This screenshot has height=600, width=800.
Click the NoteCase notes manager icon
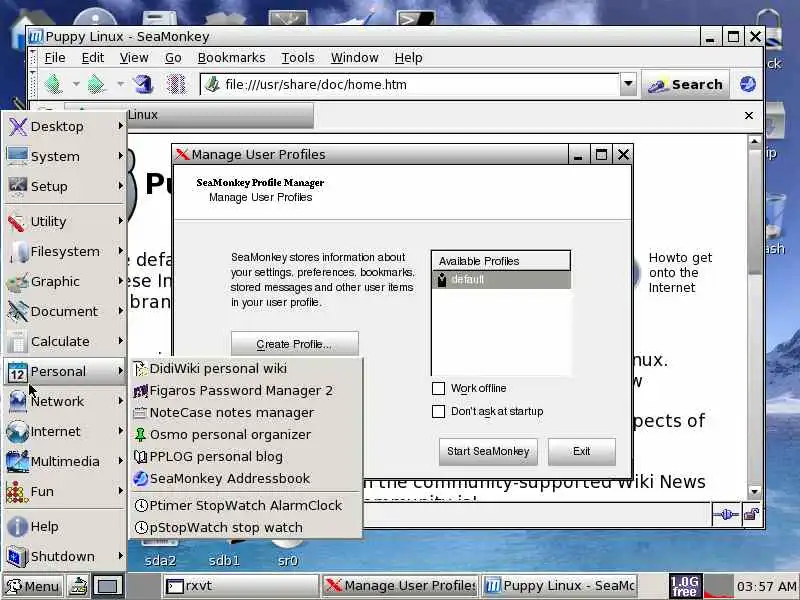pyautogui.click(x=140, y=413)
